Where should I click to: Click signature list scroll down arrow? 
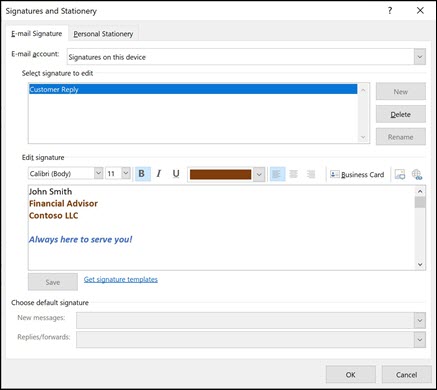click(x=363, y=137)
